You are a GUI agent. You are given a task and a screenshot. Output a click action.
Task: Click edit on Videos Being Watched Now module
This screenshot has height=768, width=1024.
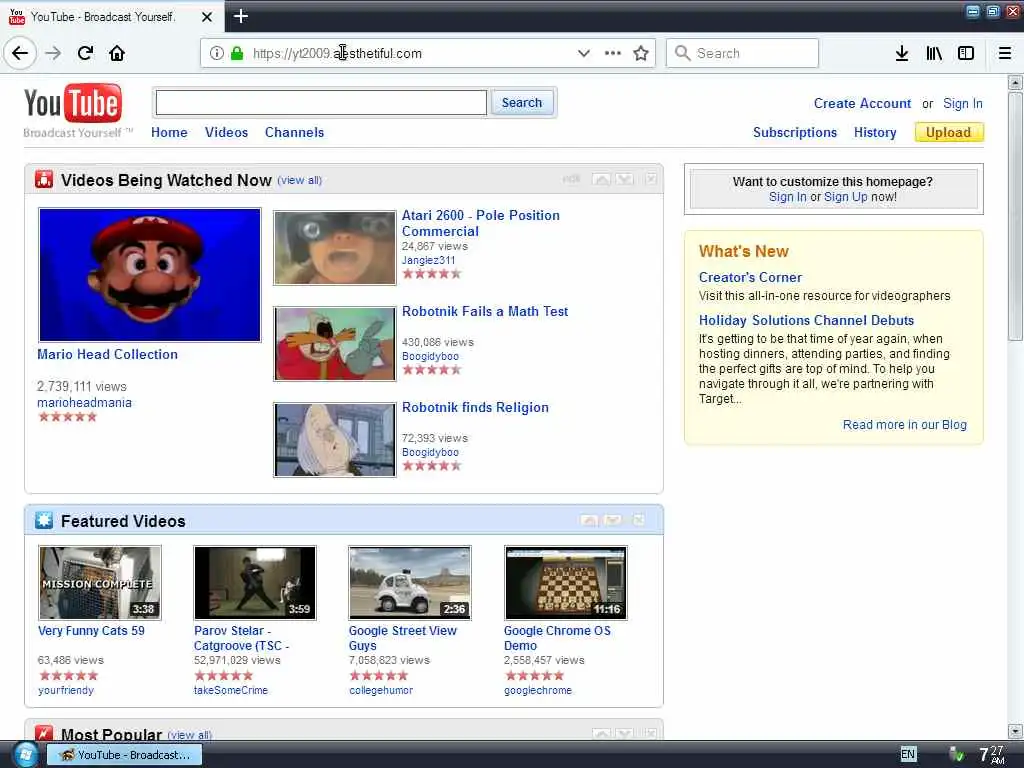click(571, 179)
